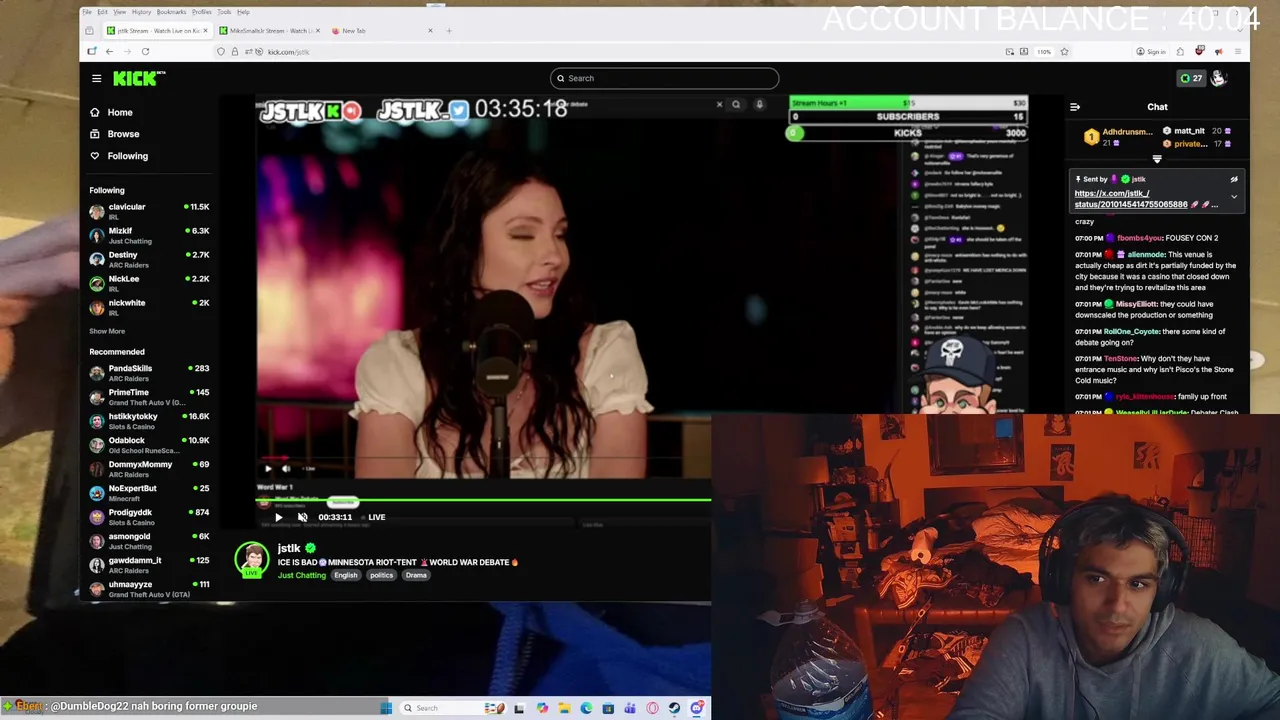Bookmark page with the star icon

point(1064,51)
